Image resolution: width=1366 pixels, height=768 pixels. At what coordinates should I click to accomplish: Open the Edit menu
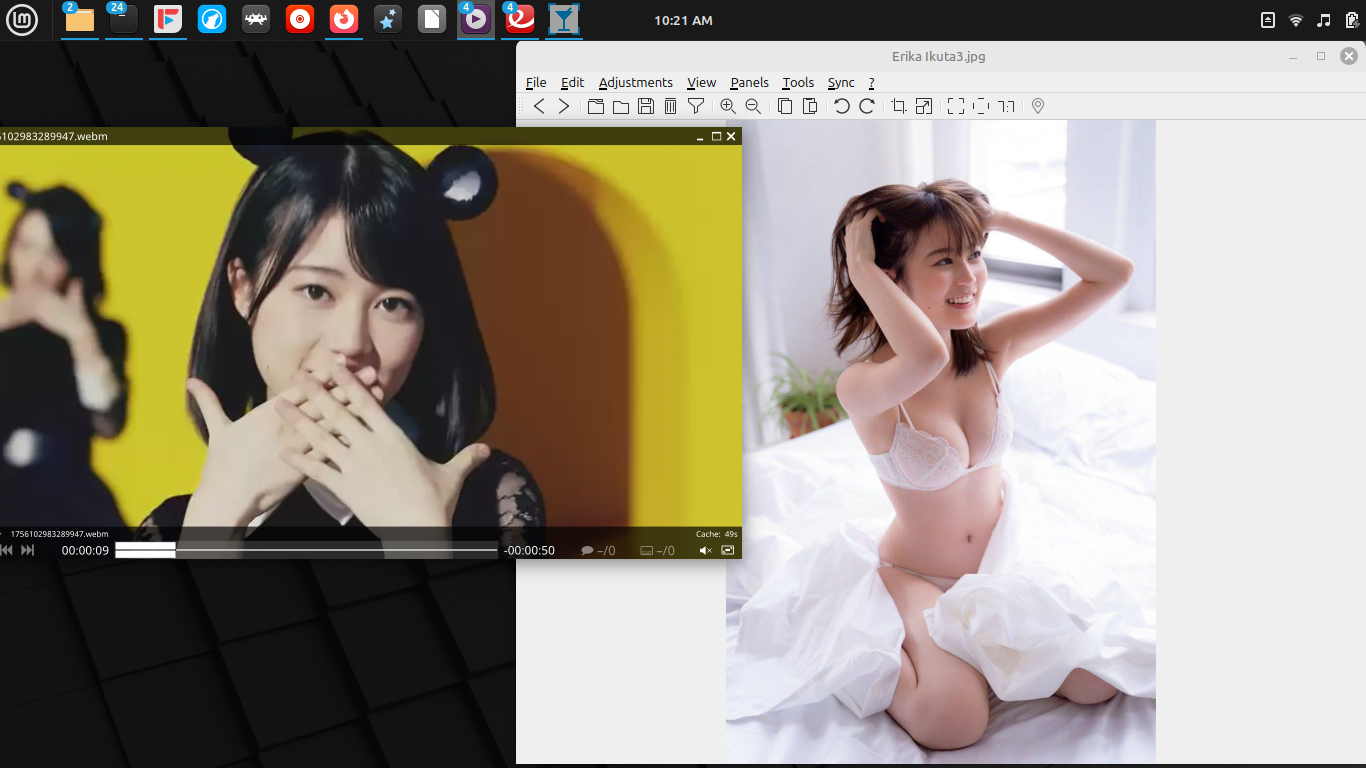[x=572, y=83]
